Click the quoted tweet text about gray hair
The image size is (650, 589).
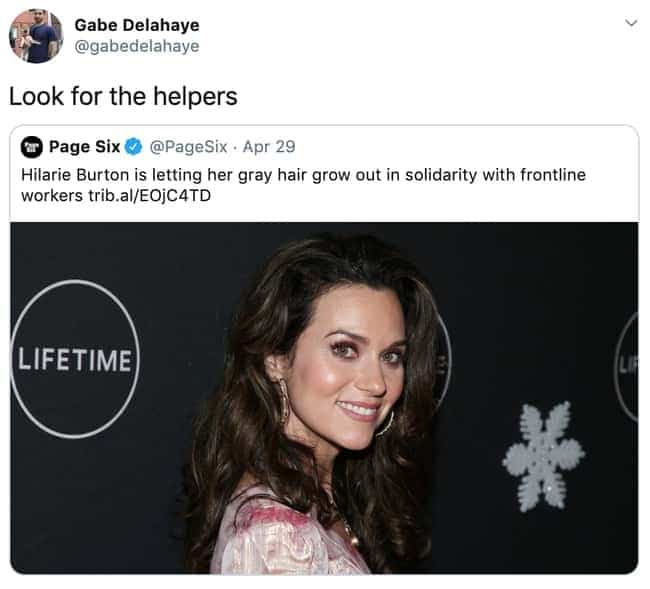(x=303, y=185)
